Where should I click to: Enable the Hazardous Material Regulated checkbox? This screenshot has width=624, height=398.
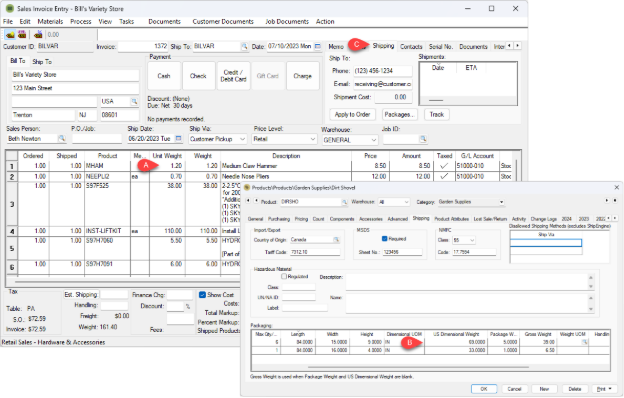(x=284, y=276)
